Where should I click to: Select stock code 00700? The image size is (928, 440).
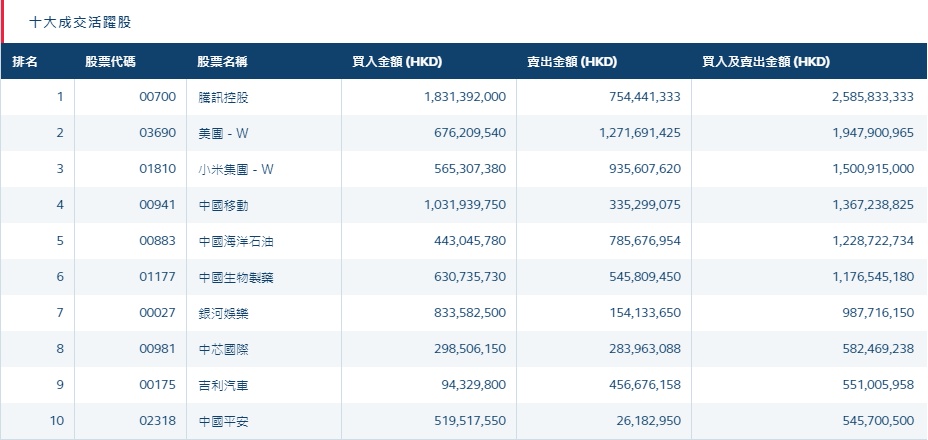click(x=157, y=97)
